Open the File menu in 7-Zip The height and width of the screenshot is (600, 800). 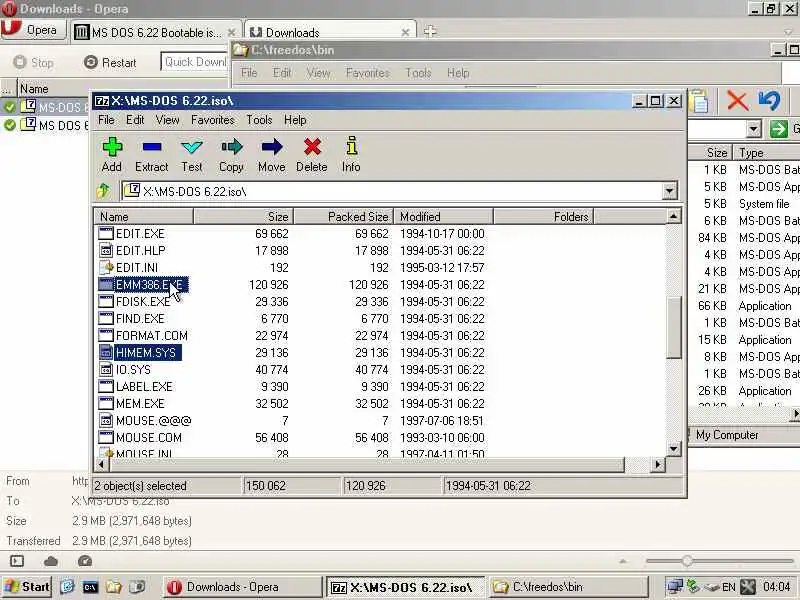coord(106,120)
